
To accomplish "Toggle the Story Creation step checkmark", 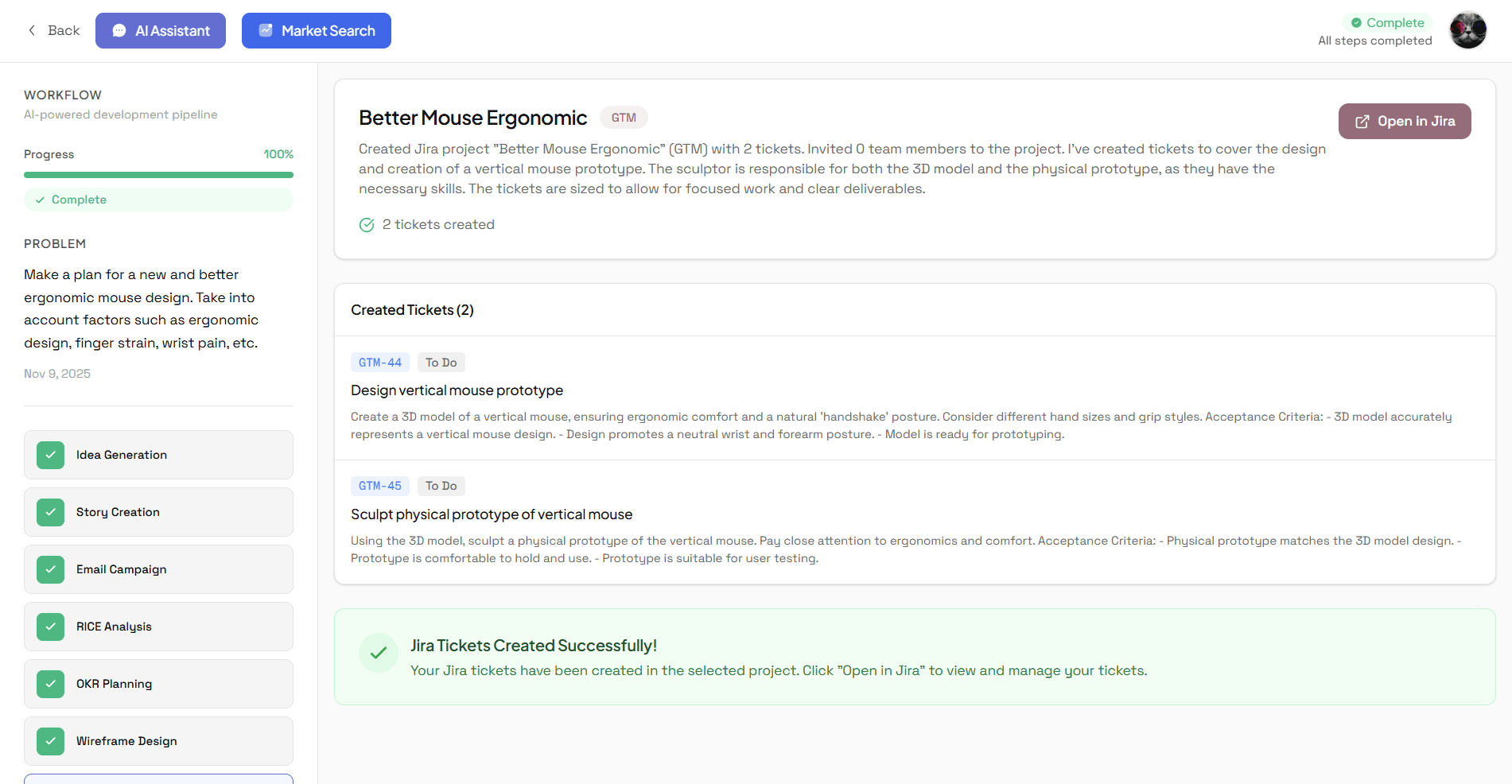I will coord(50,512).
